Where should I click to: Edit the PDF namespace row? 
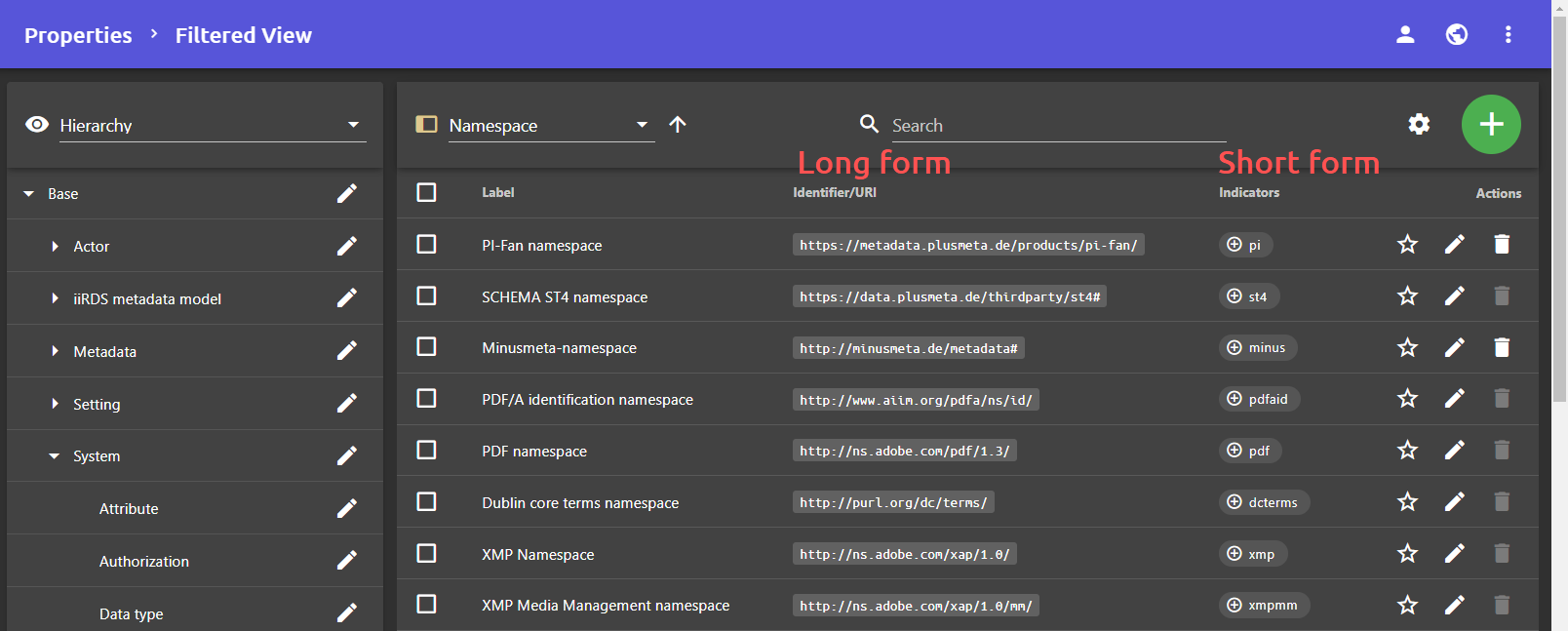pyautogui.click(x=1454, y=450)
